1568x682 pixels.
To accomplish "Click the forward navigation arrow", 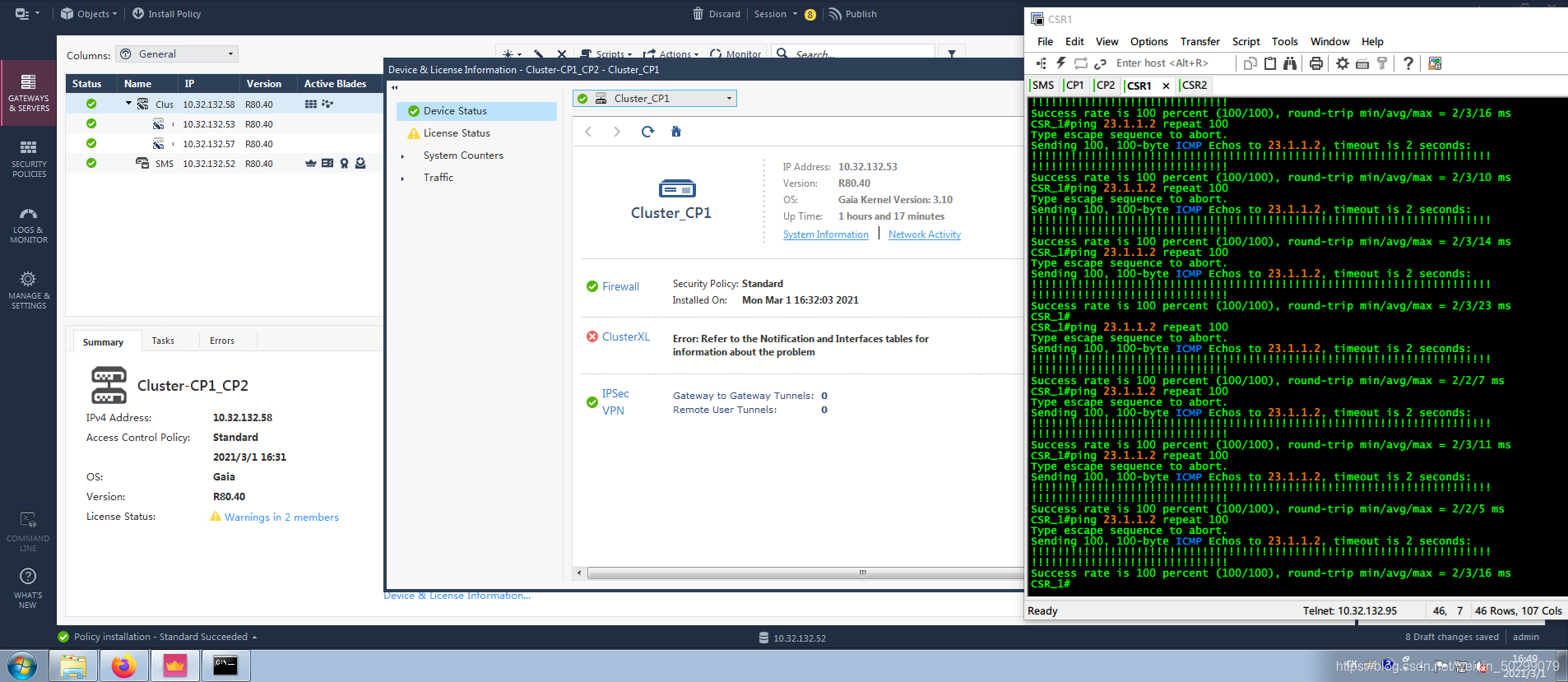I will coord(617,132).
